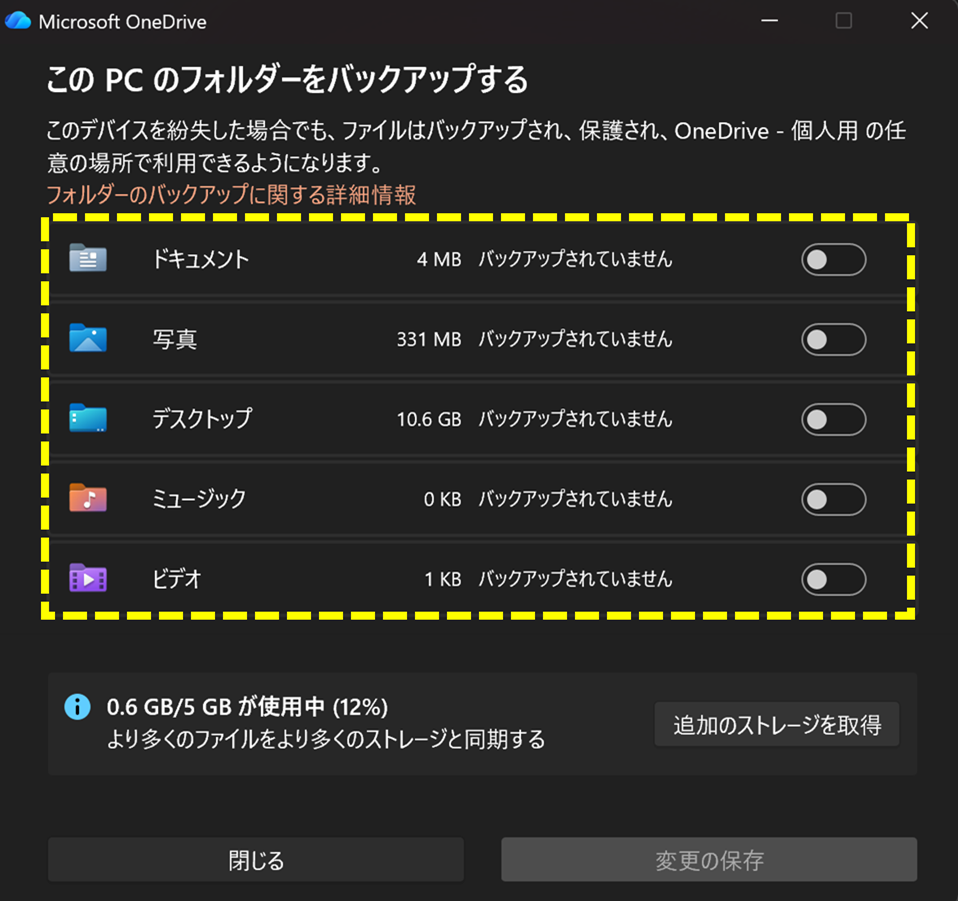The width and height of the screenshot is (958, 901).
Task: Click the 写真 pictures folder icon
Action: [88, 338]
